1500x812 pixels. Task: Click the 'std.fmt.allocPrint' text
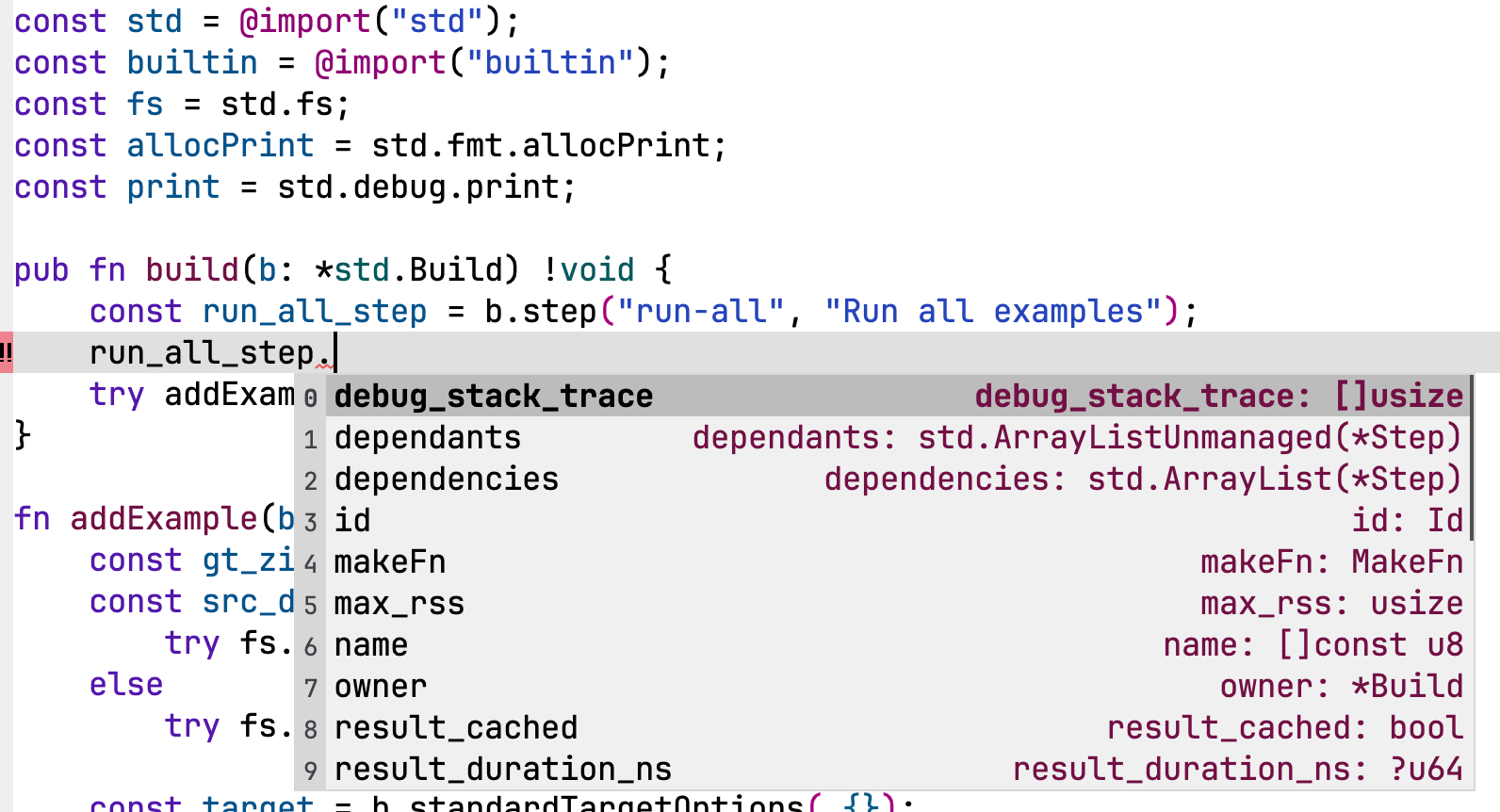coord(540,145)
